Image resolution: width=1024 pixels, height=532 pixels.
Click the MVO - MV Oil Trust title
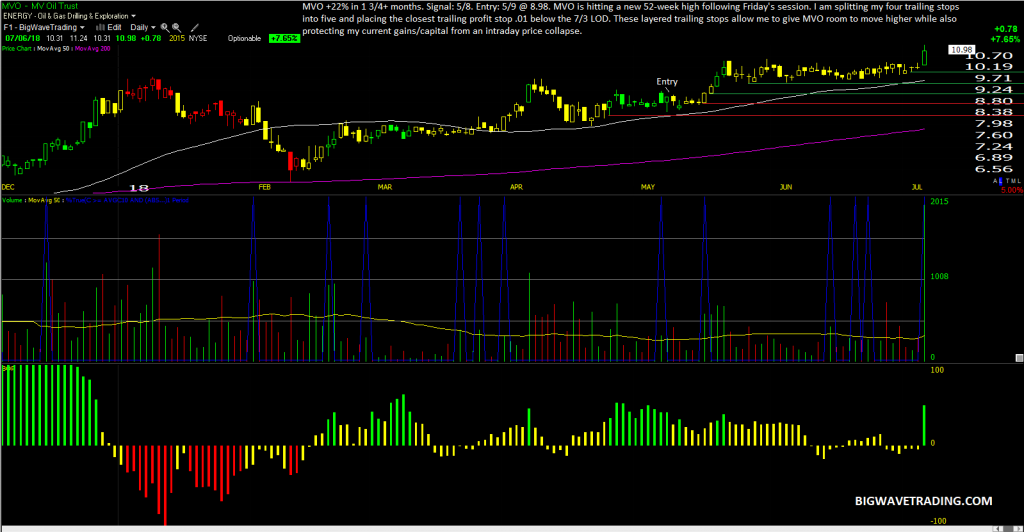[x=40, y=6]
